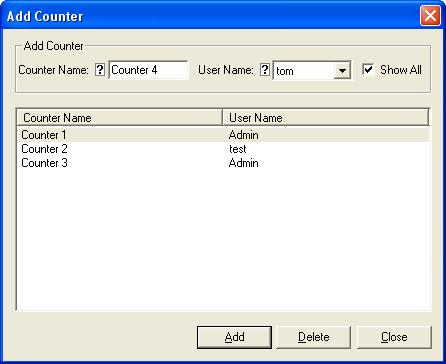Select the Counter 2 row
The image size is (446, 364).
(x=223, y=149)
